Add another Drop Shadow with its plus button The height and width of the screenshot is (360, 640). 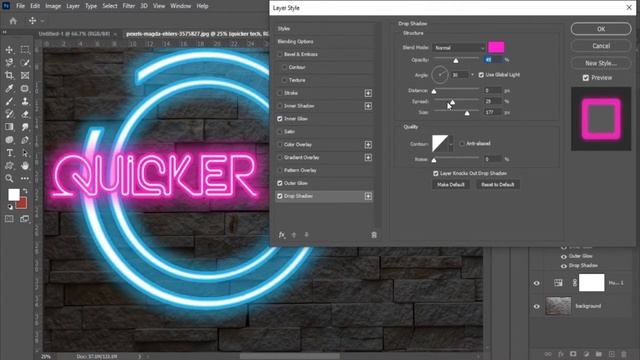(368, 196)
